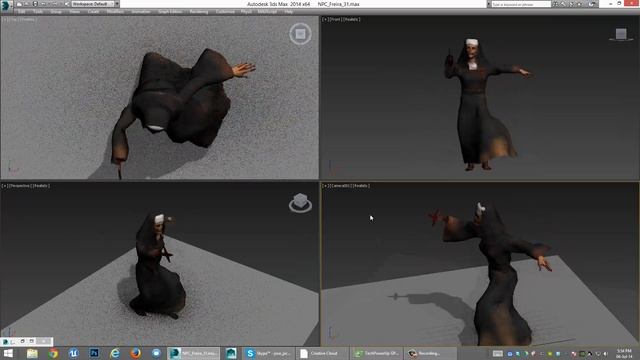Open the Tools menu

(x=38, y=12)
